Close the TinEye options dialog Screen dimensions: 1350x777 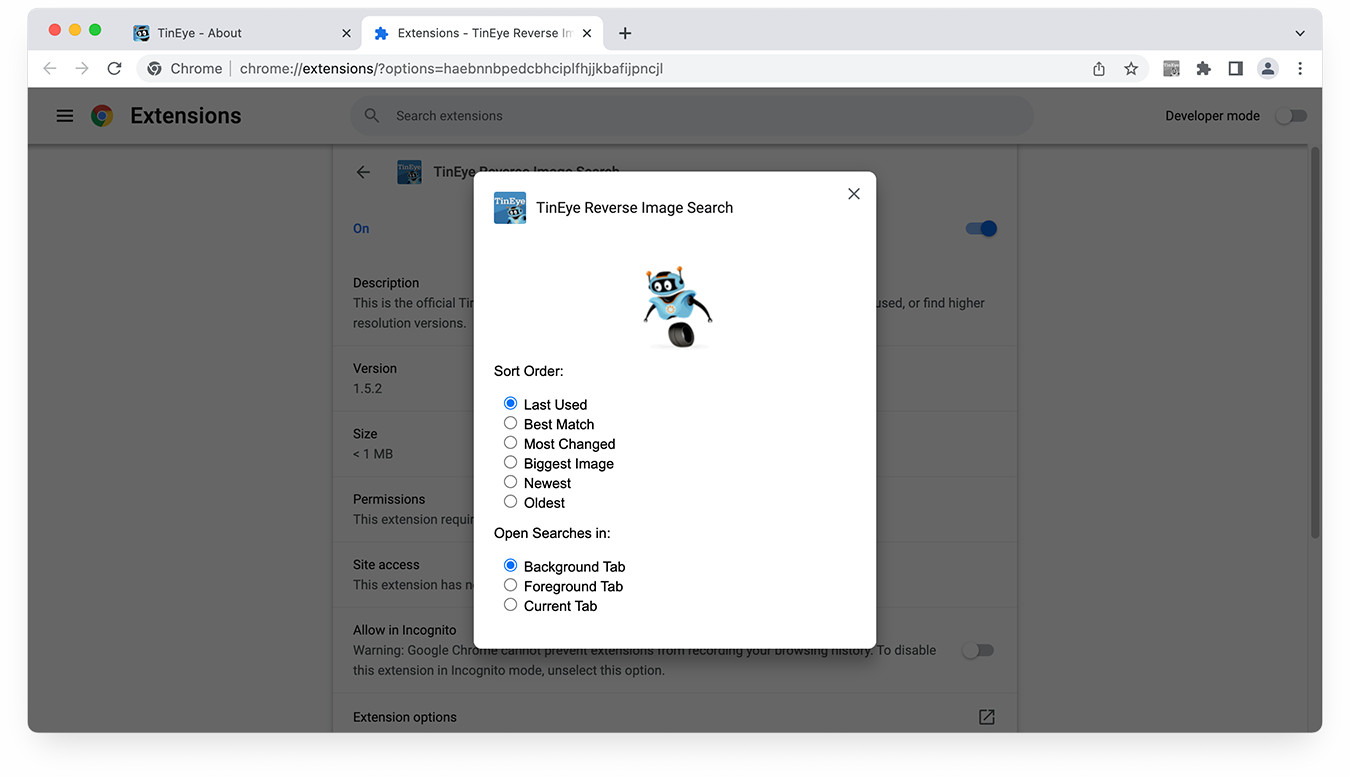point(853,194)
